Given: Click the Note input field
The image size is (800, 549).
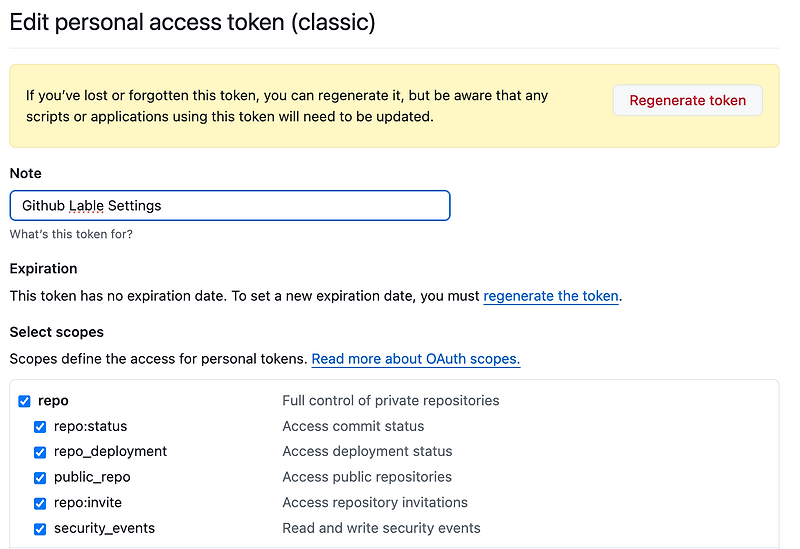Looking at the screenshot, I should (x=230, y=206).
